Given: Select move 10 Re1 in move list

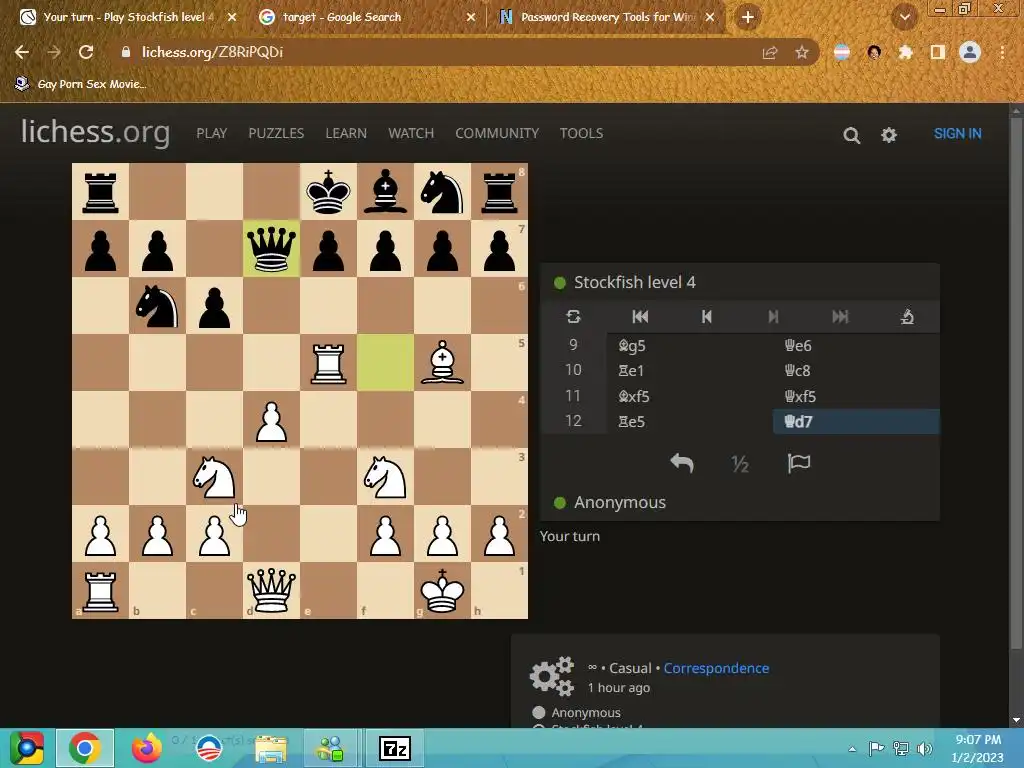Looking at the screenshot, I should [690, 370].
